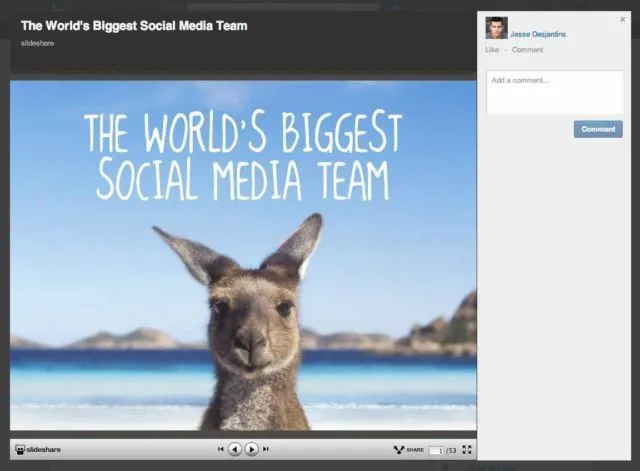Click the slide number field
640x471 pixels.
pyautogui.click(x=436, y=450)
